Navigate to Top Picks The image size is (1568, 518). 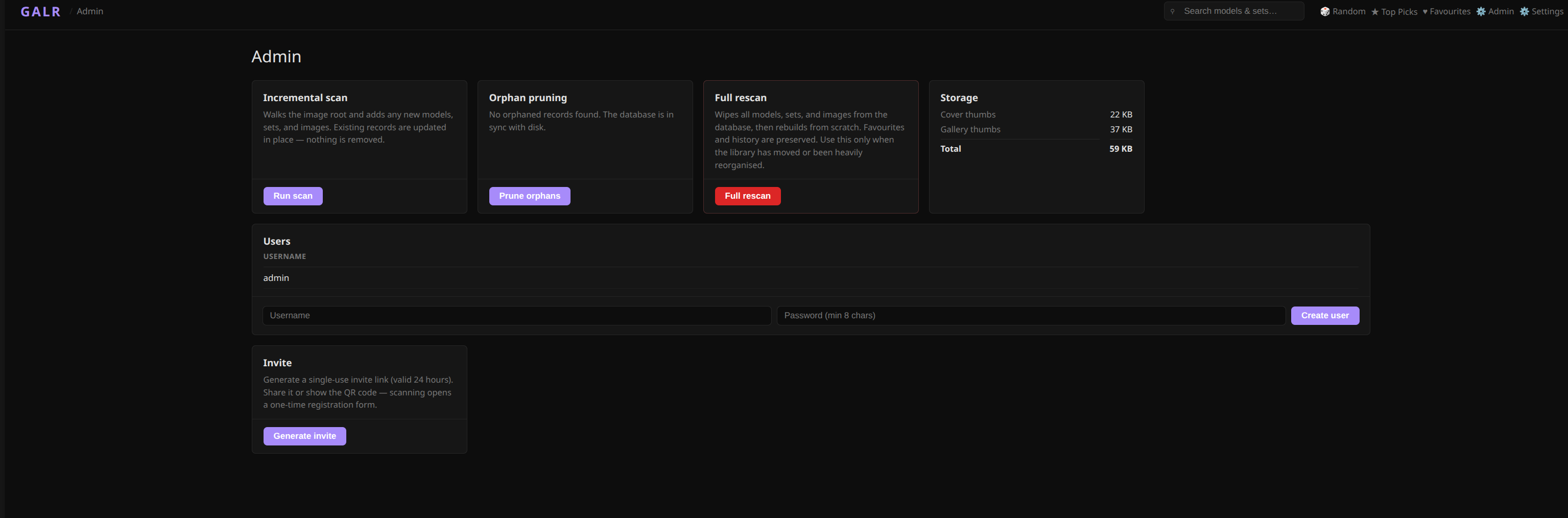pos(1399,11)
